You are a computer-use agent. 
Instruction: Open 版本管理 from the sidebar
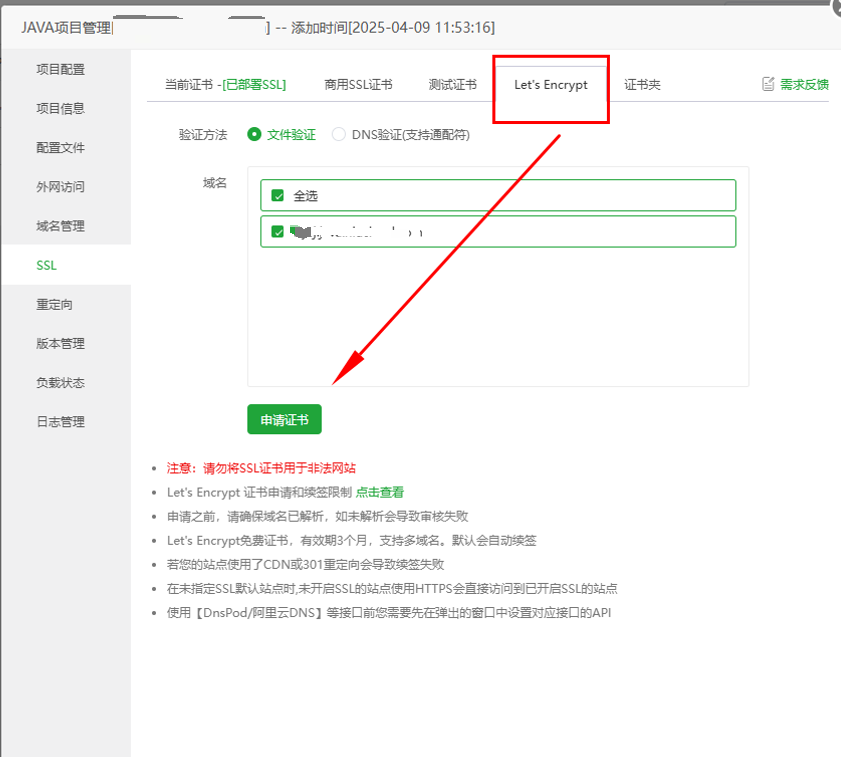click(60, 343)
